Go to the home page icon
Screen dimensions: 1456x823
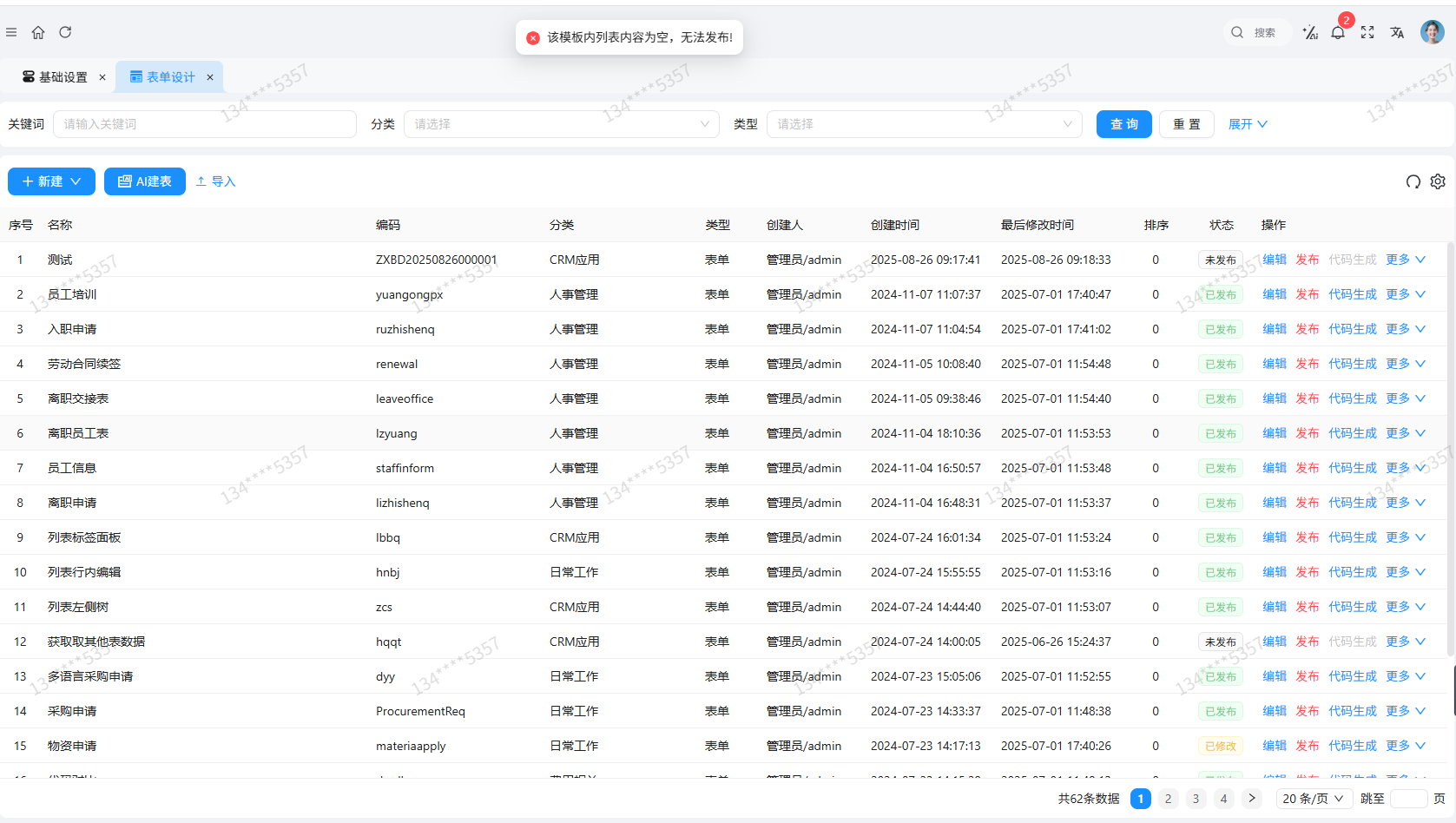(38, 32)
